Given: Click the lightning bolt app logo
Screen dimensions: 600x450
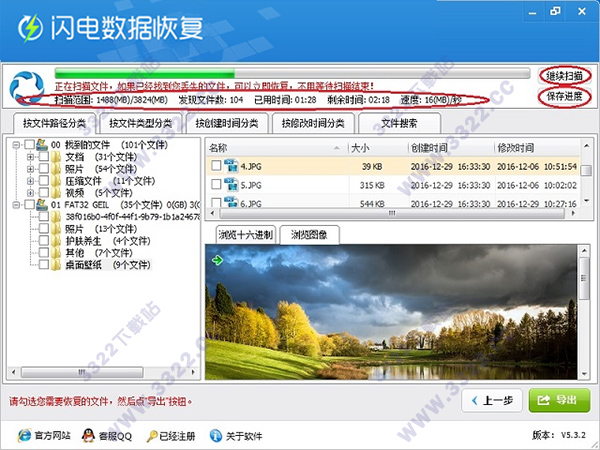Looking at the screenshot, I should pos(30,28).
